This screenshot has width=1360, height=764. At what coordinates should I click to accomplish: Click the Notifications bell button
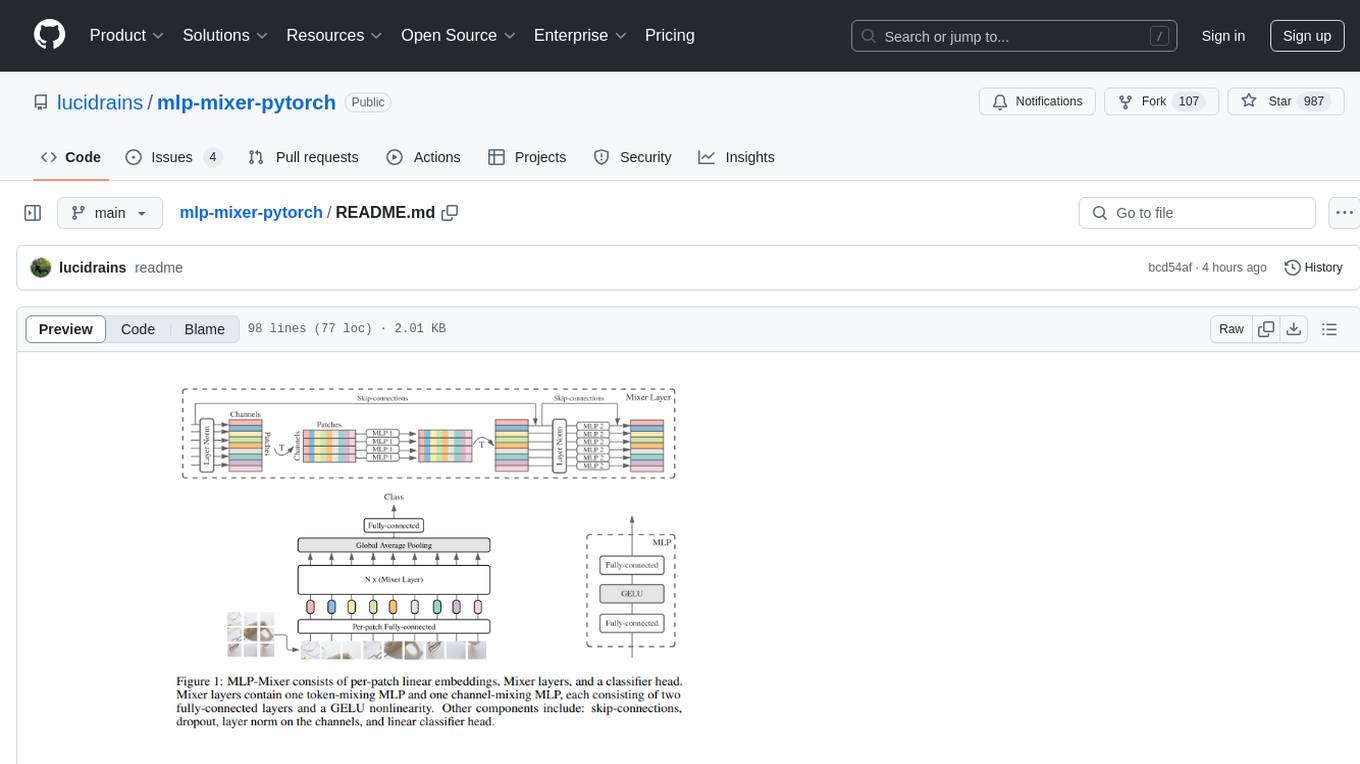[x=1037, y=102]
